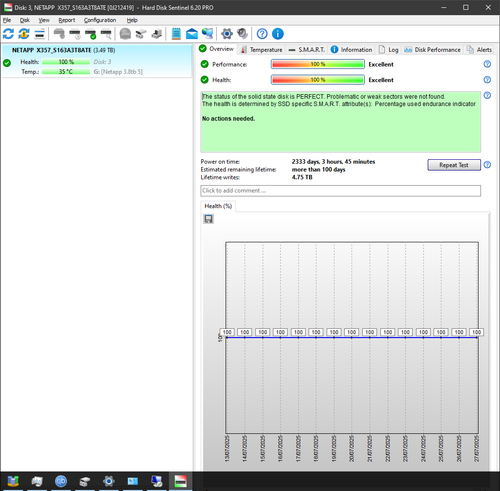Viewport: 500px width, 491px height.
Task: Switch to the Alerts tab
Action: click(479, 50)
